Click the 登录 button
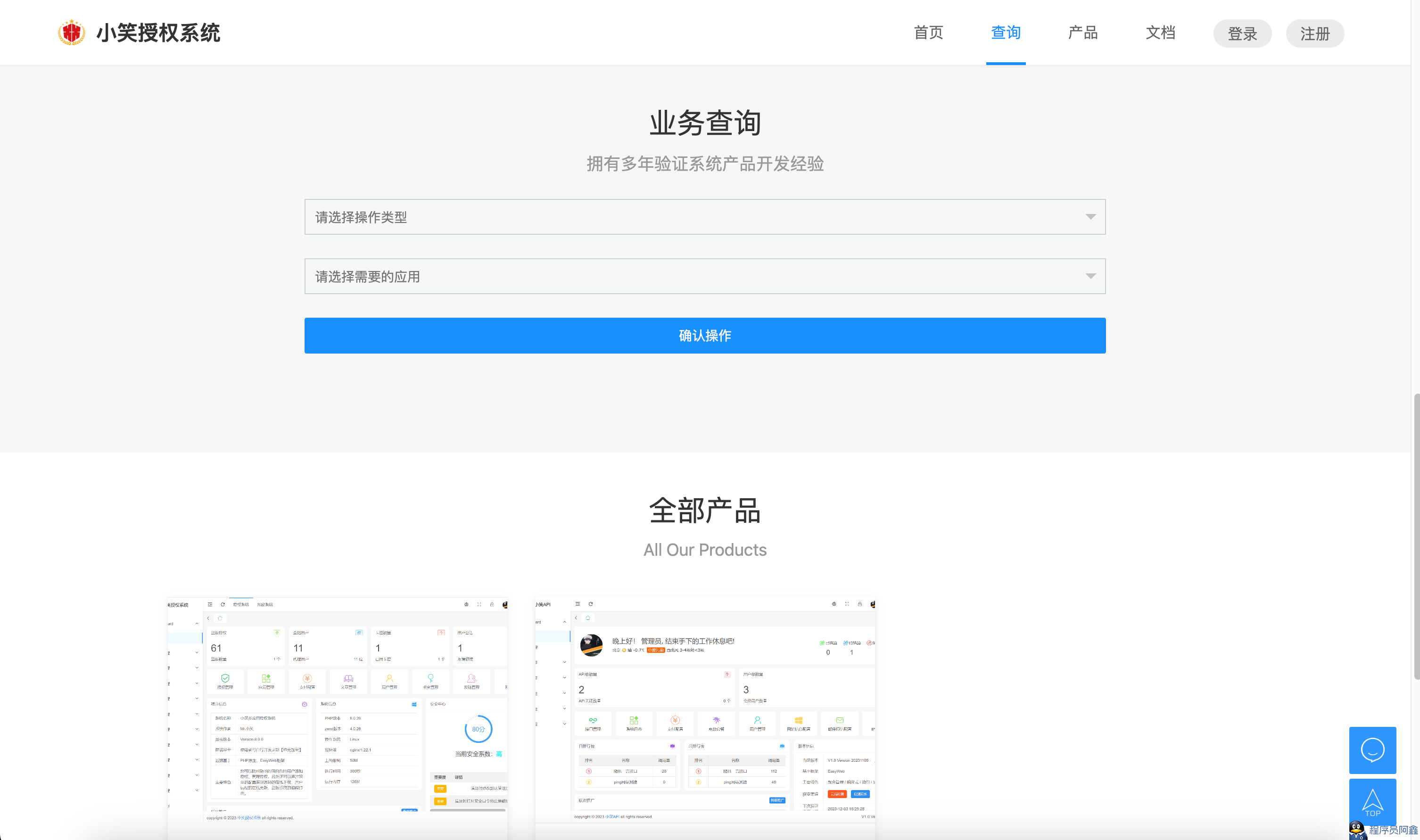Image resolution: width=1420 pixels, height=840 pixels. [x=1242, y=33]
